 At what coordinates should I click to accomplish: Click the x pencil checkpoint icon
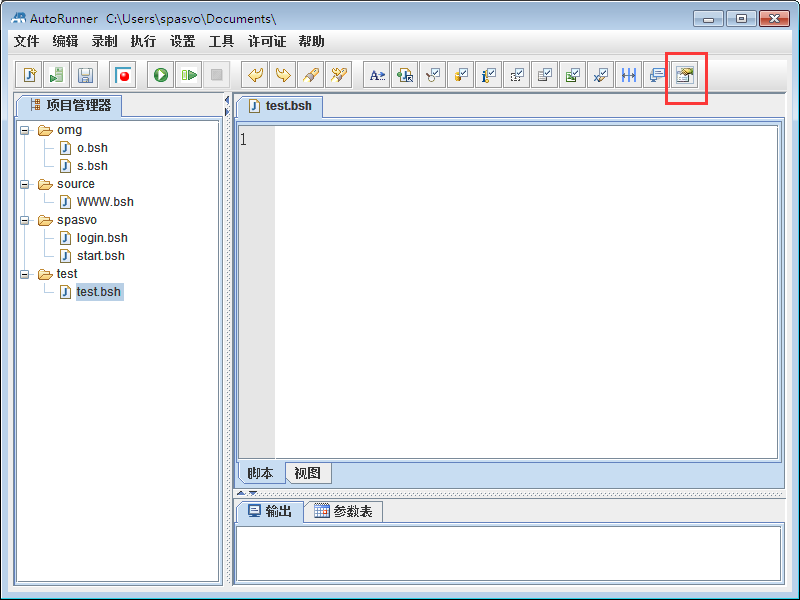coord(601,76)
